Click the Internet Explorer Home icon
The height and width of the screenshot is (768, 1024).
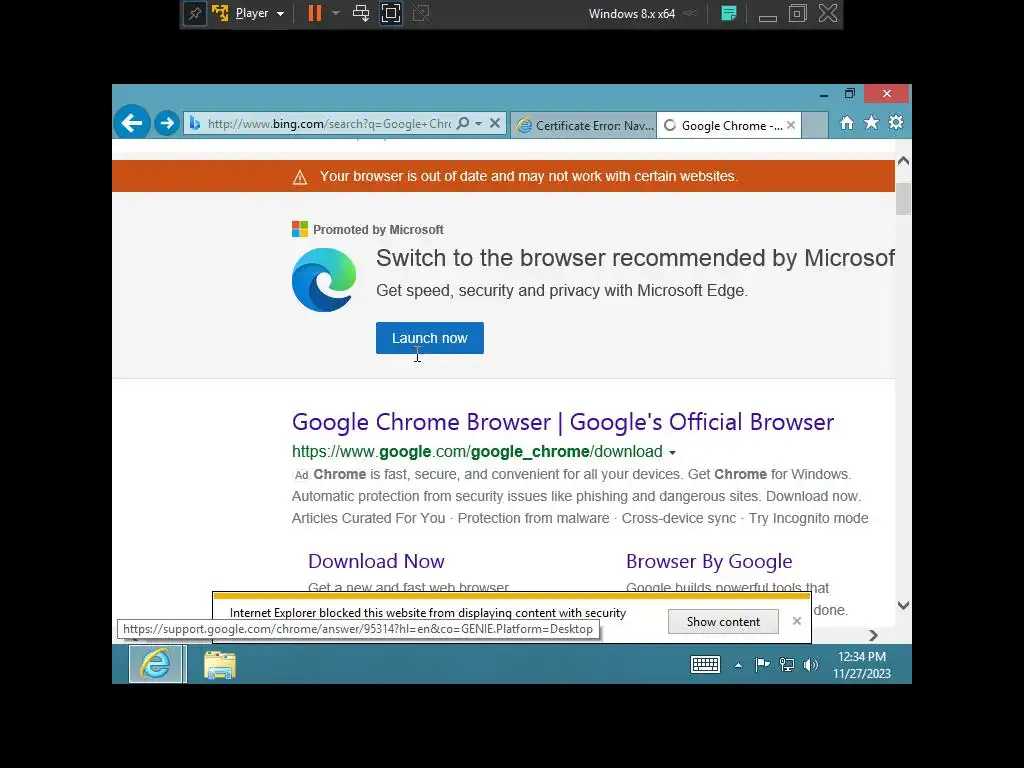[846, 123]
